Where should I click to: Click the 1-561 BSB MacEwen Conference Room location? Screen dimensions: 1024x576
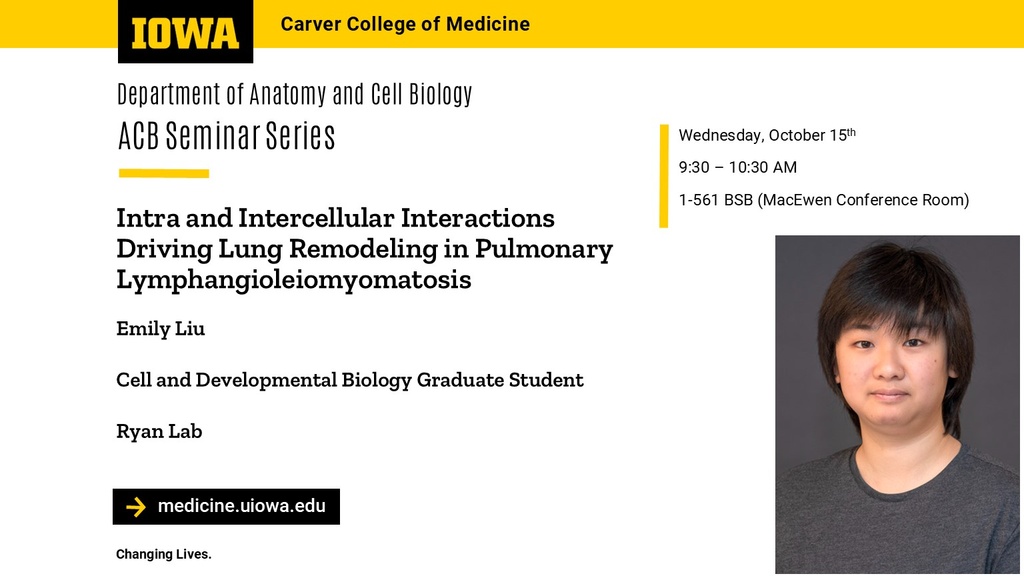point(823,200)
